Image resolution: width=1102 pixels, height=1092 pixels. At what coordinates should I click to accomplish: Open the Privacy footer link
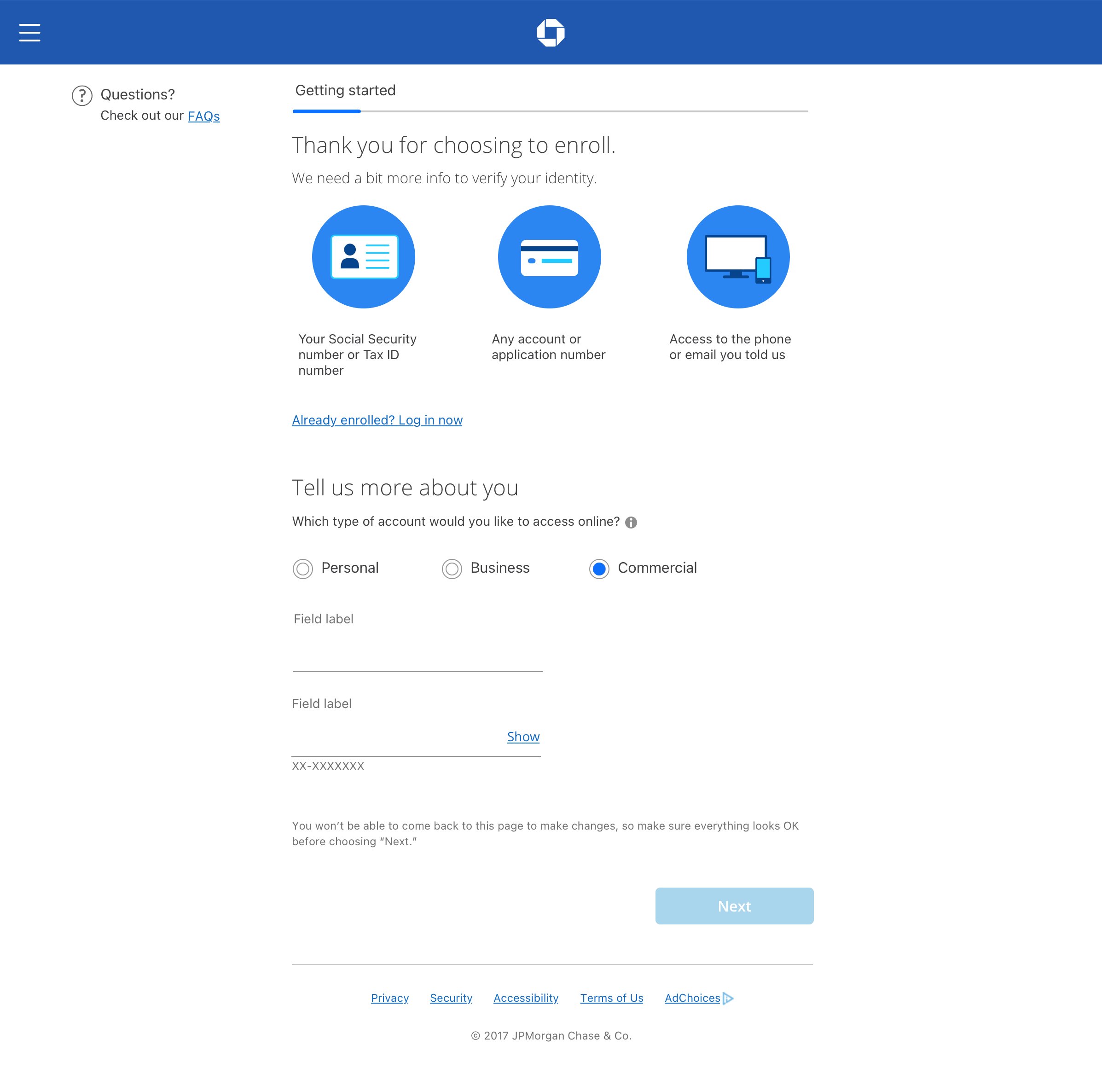point(389,998)
